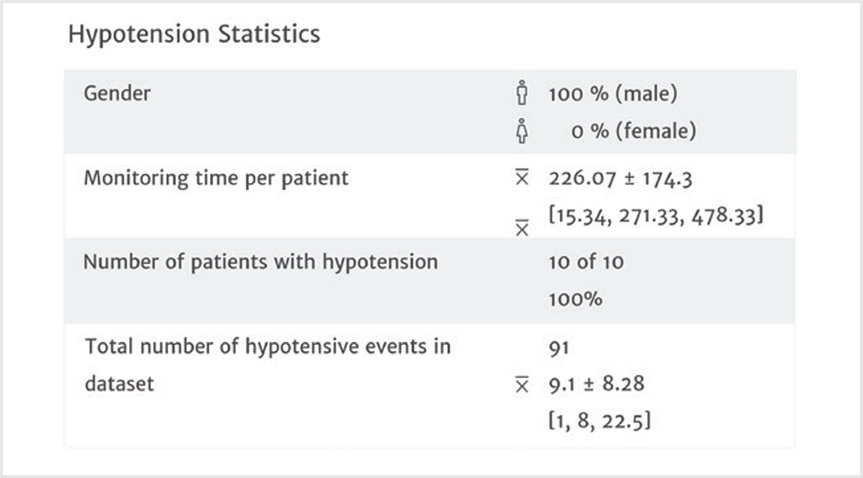
Task: Click Number of patients with hypotension label
Action: [x=261, y=262]
